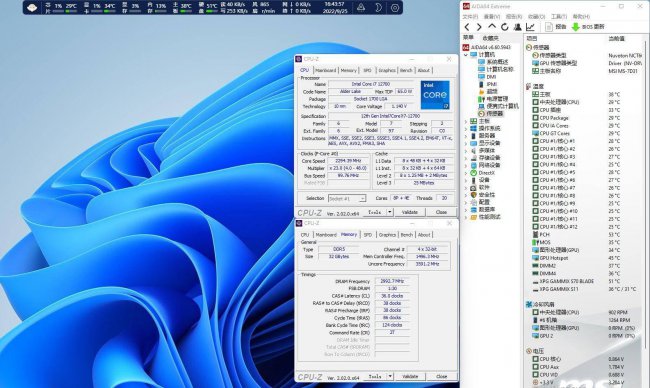The height and width of the screenshot is (388, 650).
Task: Click the AIDA64 up-level arrow icon
Action: pyautogui.click(x=492, y=27)
